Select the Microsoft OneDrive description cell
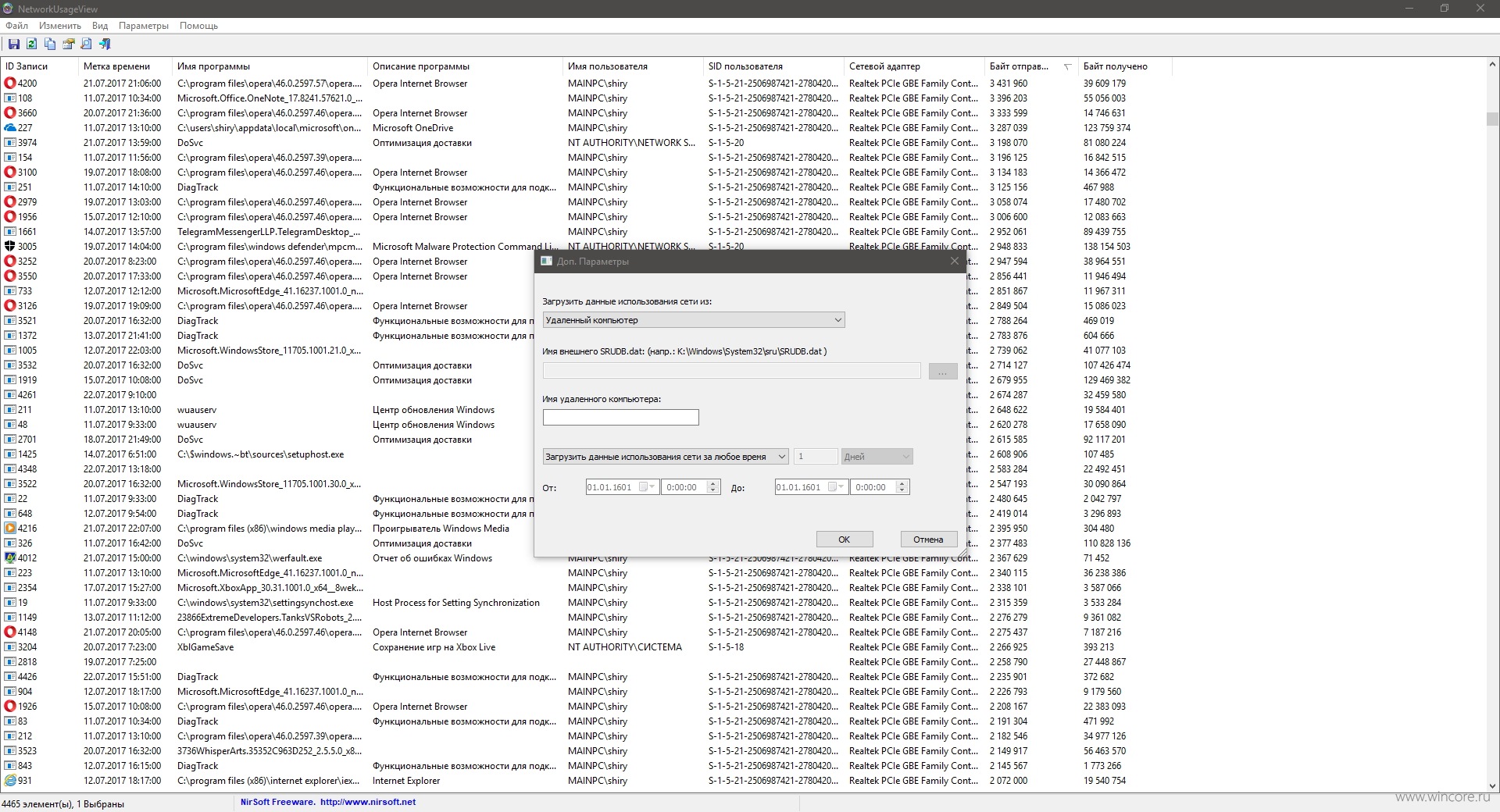The height and width of the screenshot is (812, 1500). pyautogui.click(x=413, y=127)
